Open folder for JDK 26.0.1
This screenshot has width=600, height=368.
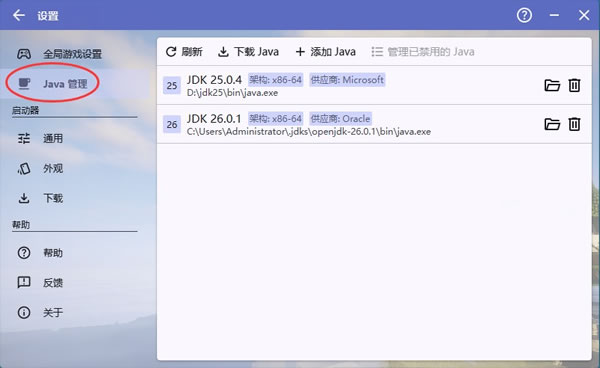point(552,124)
